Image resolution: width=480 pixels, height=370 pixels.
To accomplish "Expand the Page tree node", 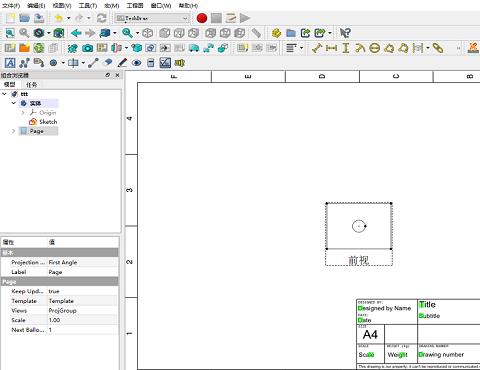I will 13,131.
